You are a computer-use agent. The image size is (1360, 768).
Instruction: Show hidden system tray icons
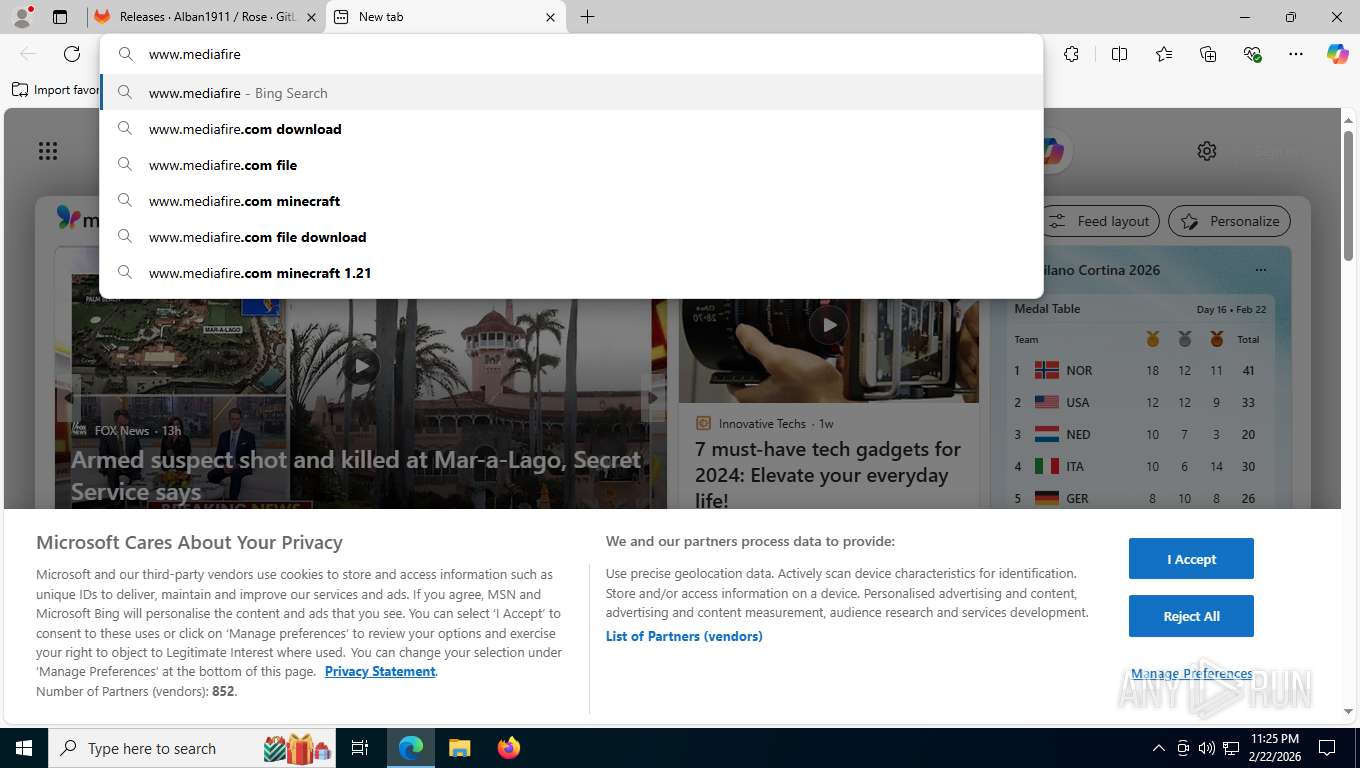click(x=1159, y=748)
